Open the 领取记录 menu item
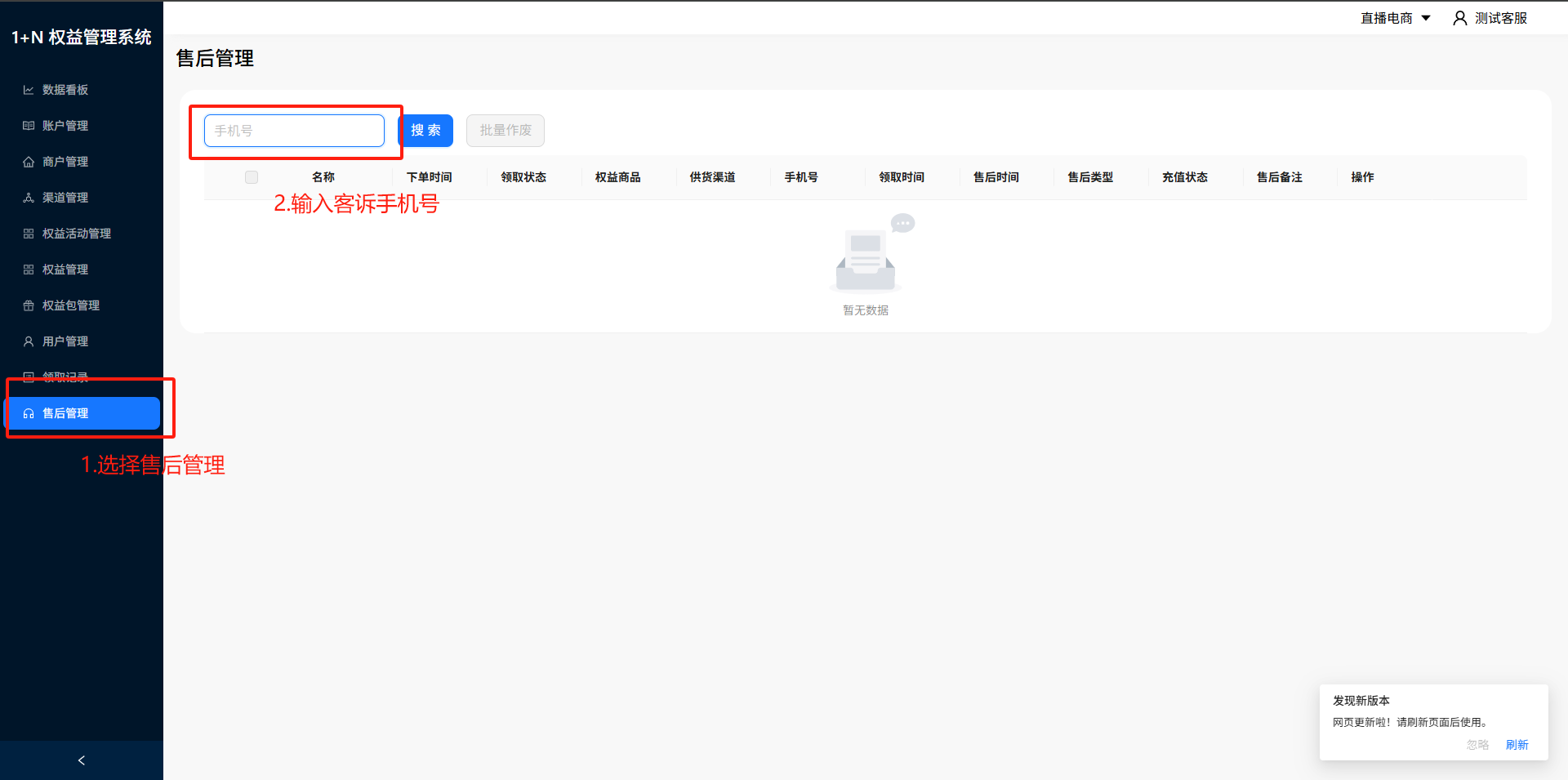 click(x=65, y=377)
